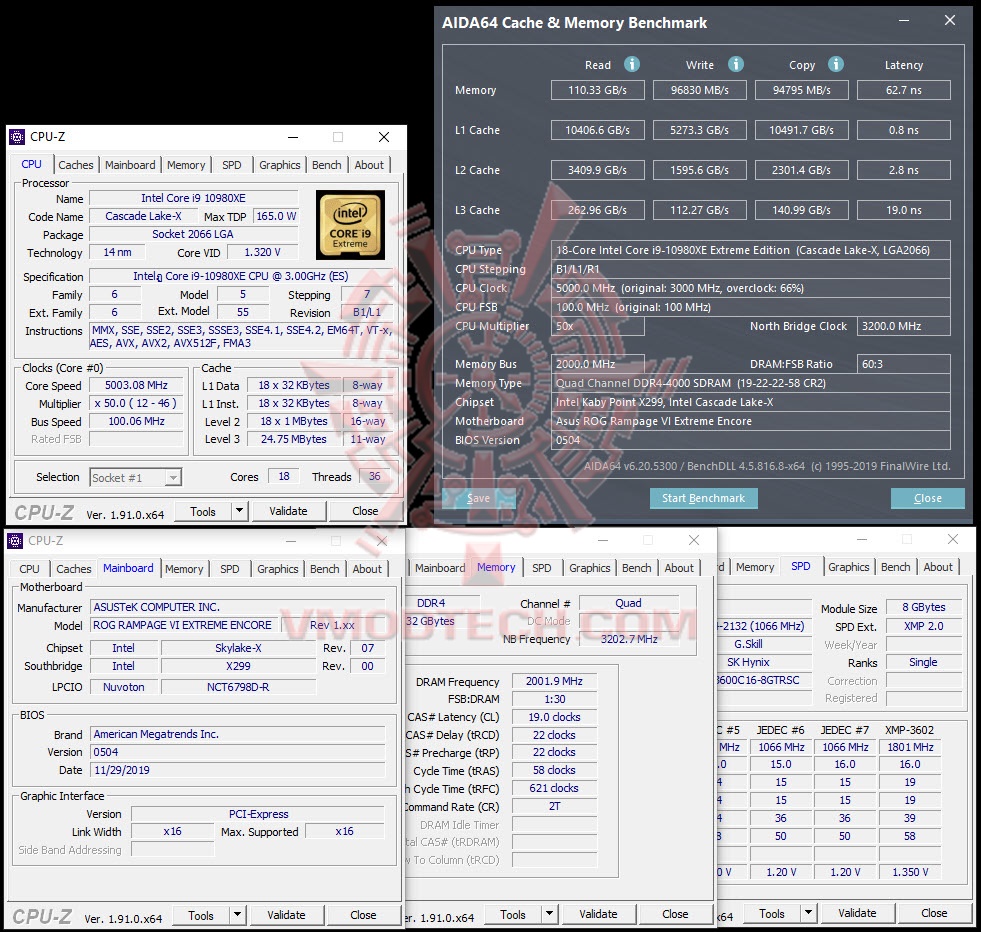Viewport: 981px width, 932px height.
Task: Click the Intel Core i9 Extreme logo
Action: click(x=350, y=225)
